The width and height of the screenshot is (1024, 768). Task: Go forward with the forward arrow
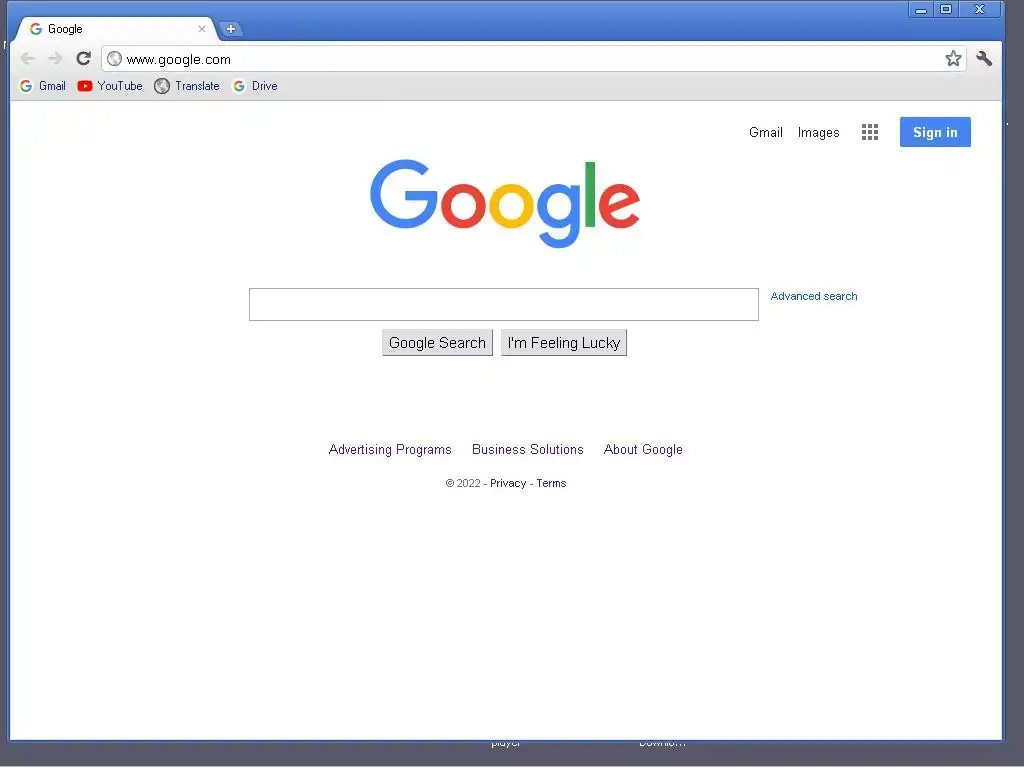[x=55, y=59]
